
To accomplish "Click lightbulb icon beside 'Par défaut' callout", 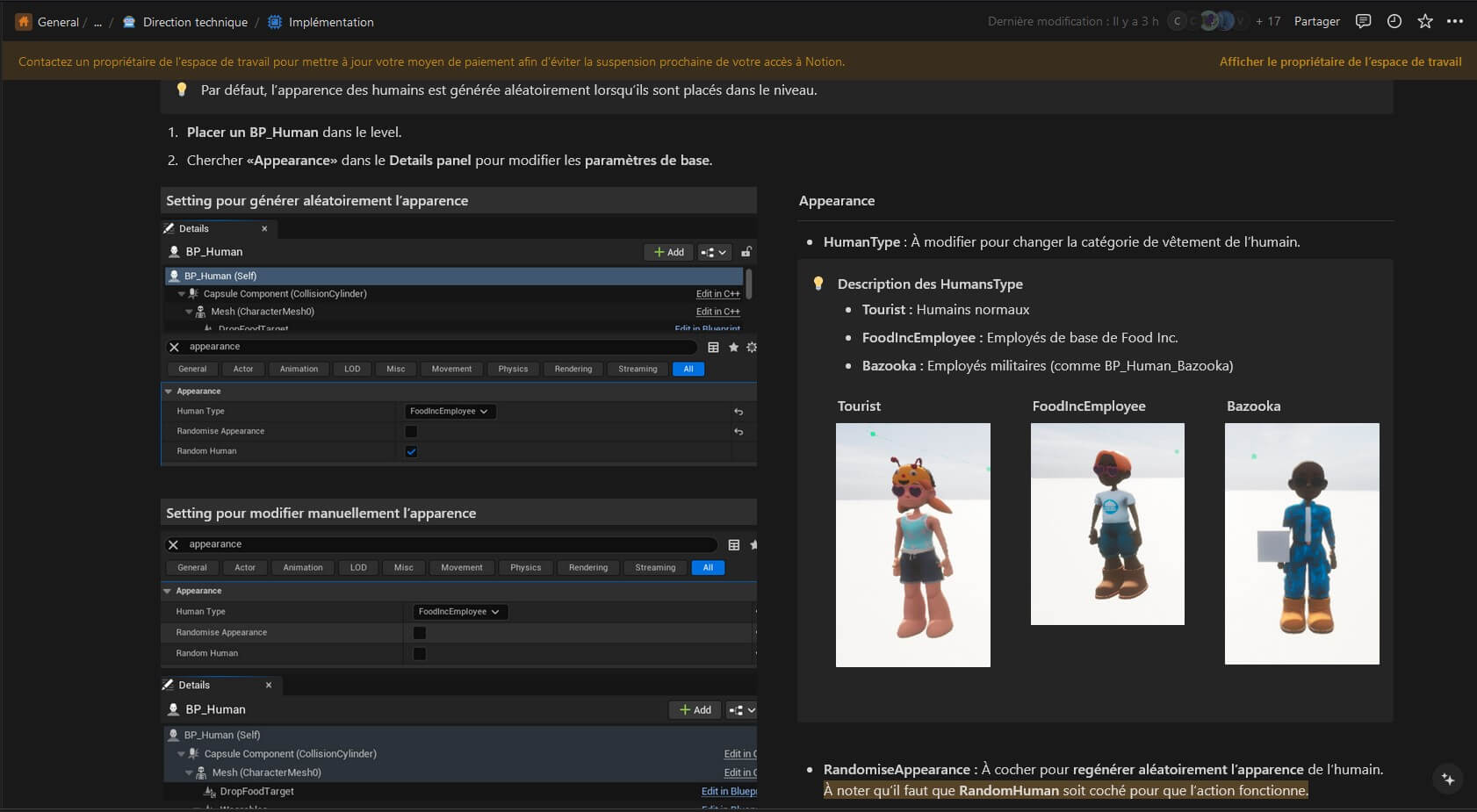I will 182,90.
